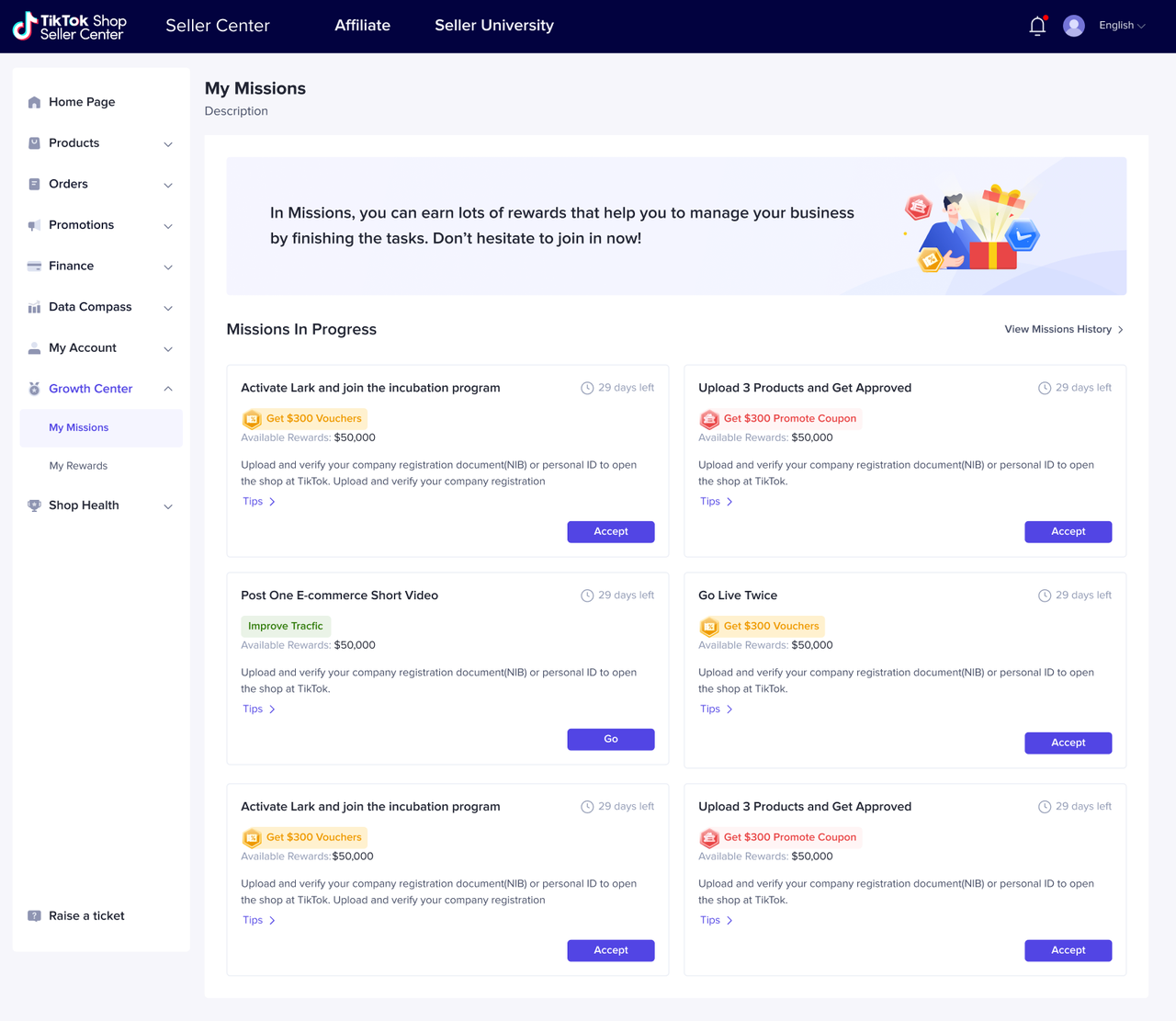This screenshot has width=1176, height=1021.
Task: Open the notifications bell
Action: (1037, 26)
